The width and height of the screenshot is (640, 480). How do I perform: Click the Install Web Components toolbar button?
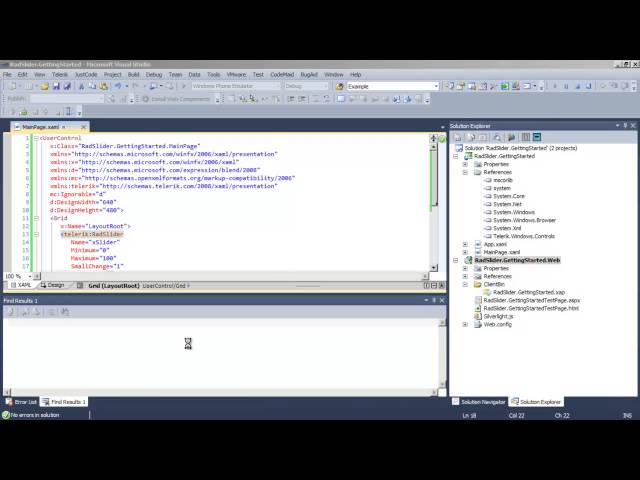[x=176, y=99]
